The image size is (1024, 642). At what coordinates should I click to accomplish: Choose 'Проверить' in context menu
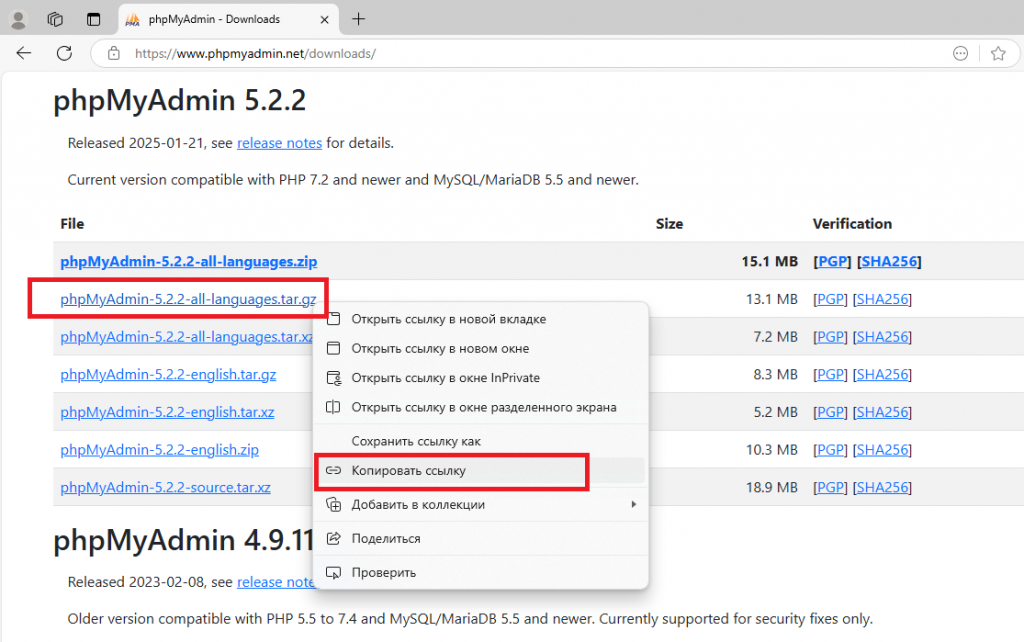[x=481, y=573]
